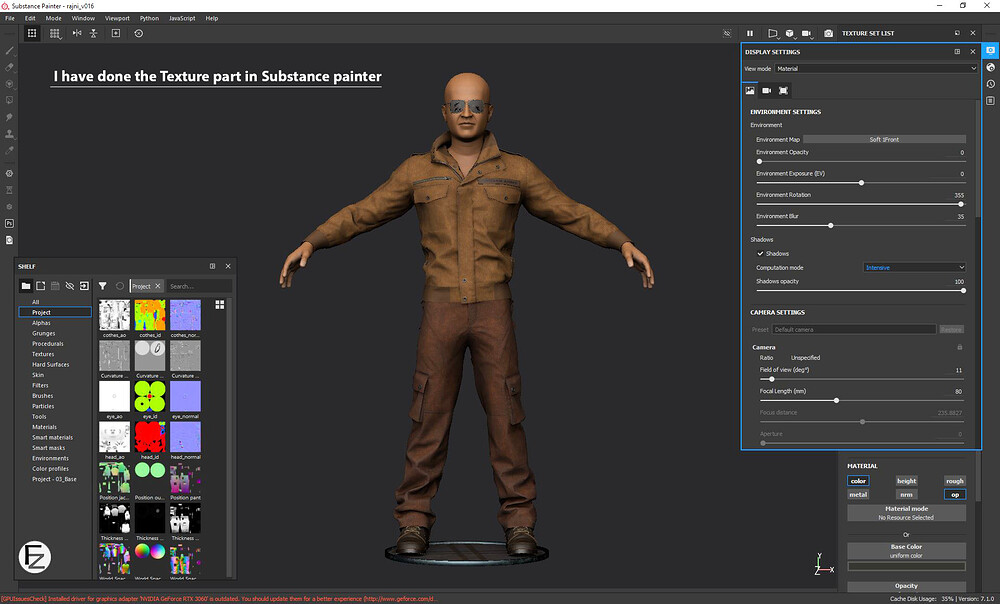Toggle the nrm material channel
The image size is (1000, 604).
(906, 494)
